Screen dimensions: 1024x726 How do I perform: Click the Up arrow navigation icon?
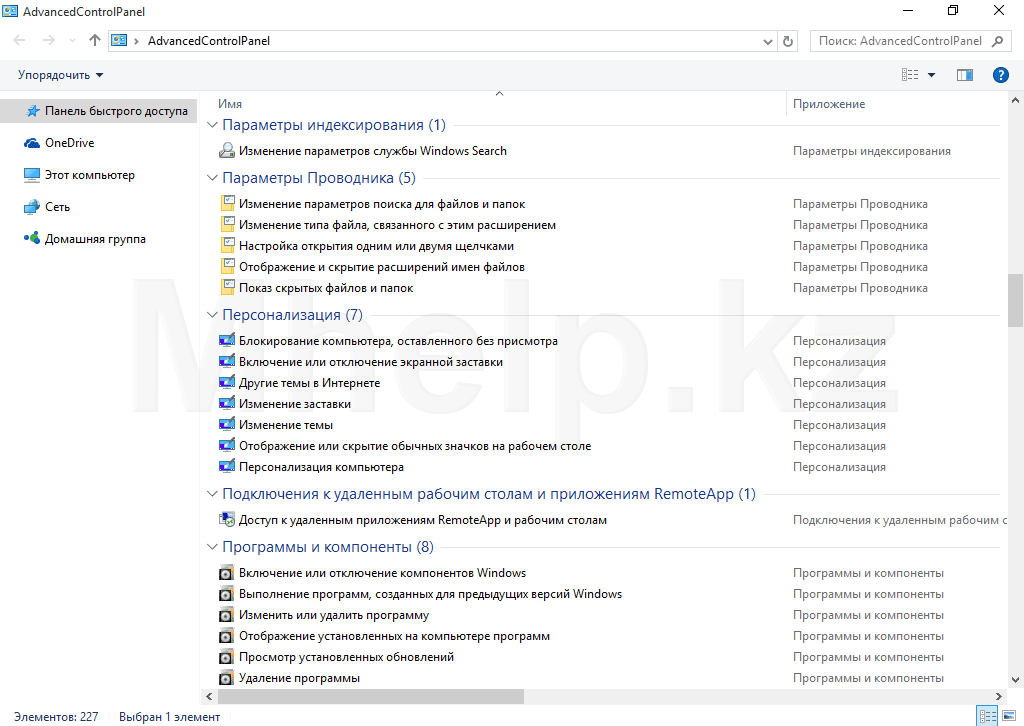[95, 41]
